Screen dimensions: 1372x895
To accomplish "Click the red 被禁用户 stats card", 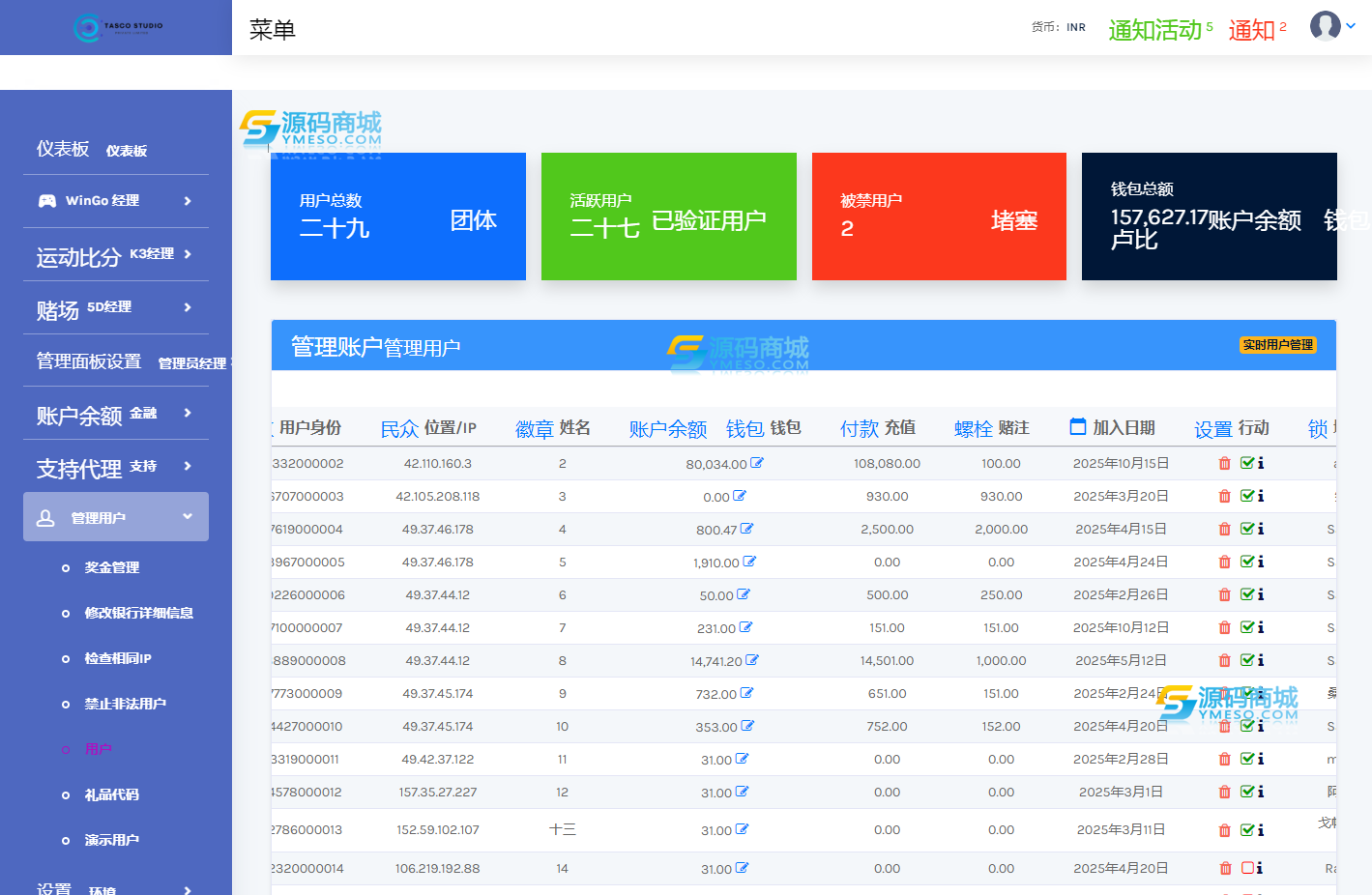I will pos(939,217).
